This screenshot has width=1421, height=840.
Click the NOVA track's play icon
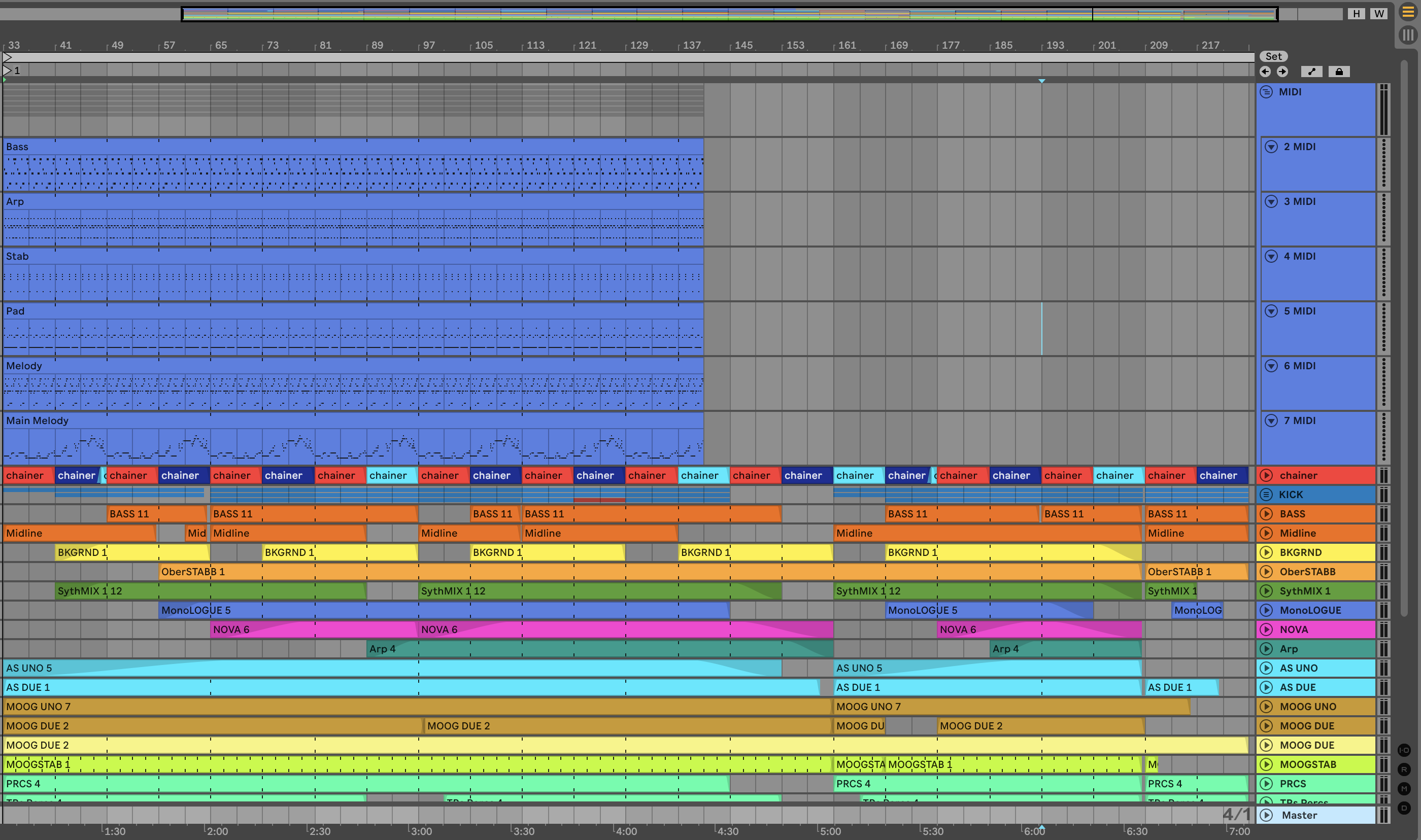coord(1266,629)
